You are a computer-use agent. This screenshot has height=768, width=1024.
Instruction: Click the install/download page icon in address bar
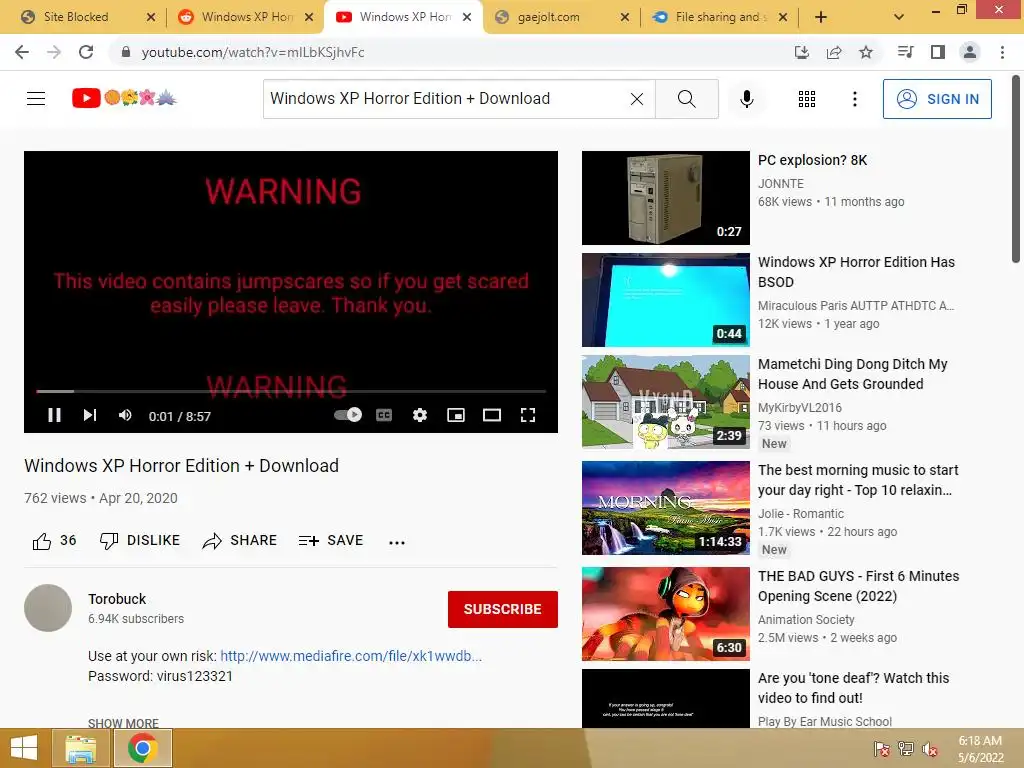coord(801,52)
